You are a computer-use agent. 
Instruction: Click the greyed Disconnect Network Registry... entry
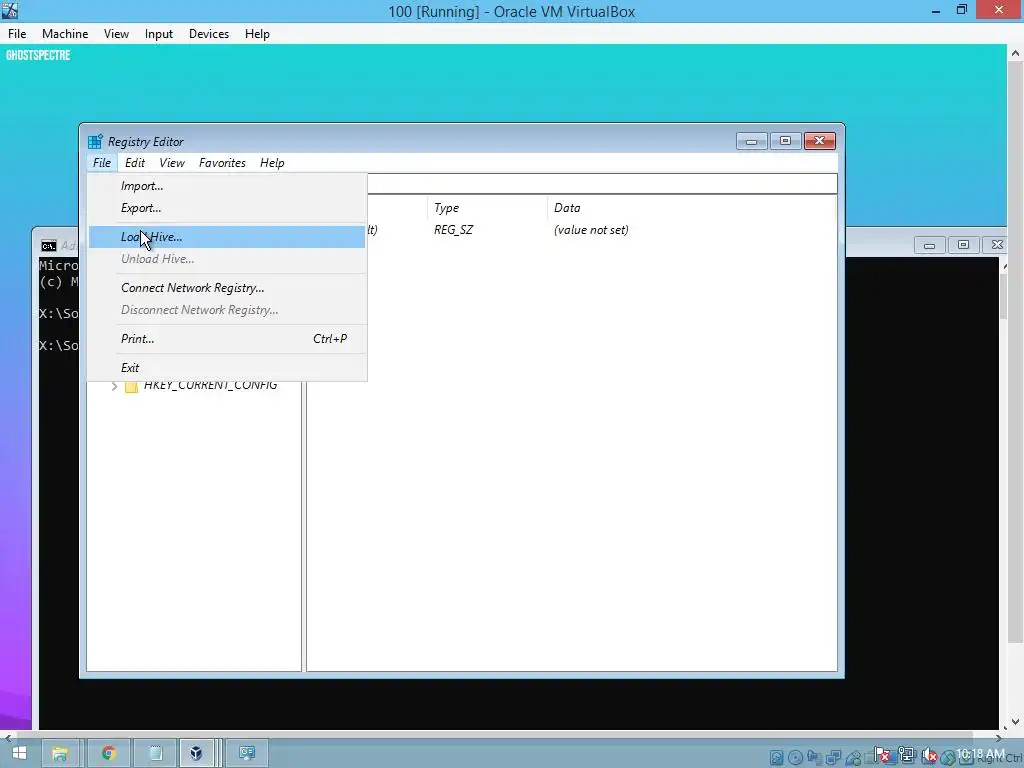pos(226,310)
